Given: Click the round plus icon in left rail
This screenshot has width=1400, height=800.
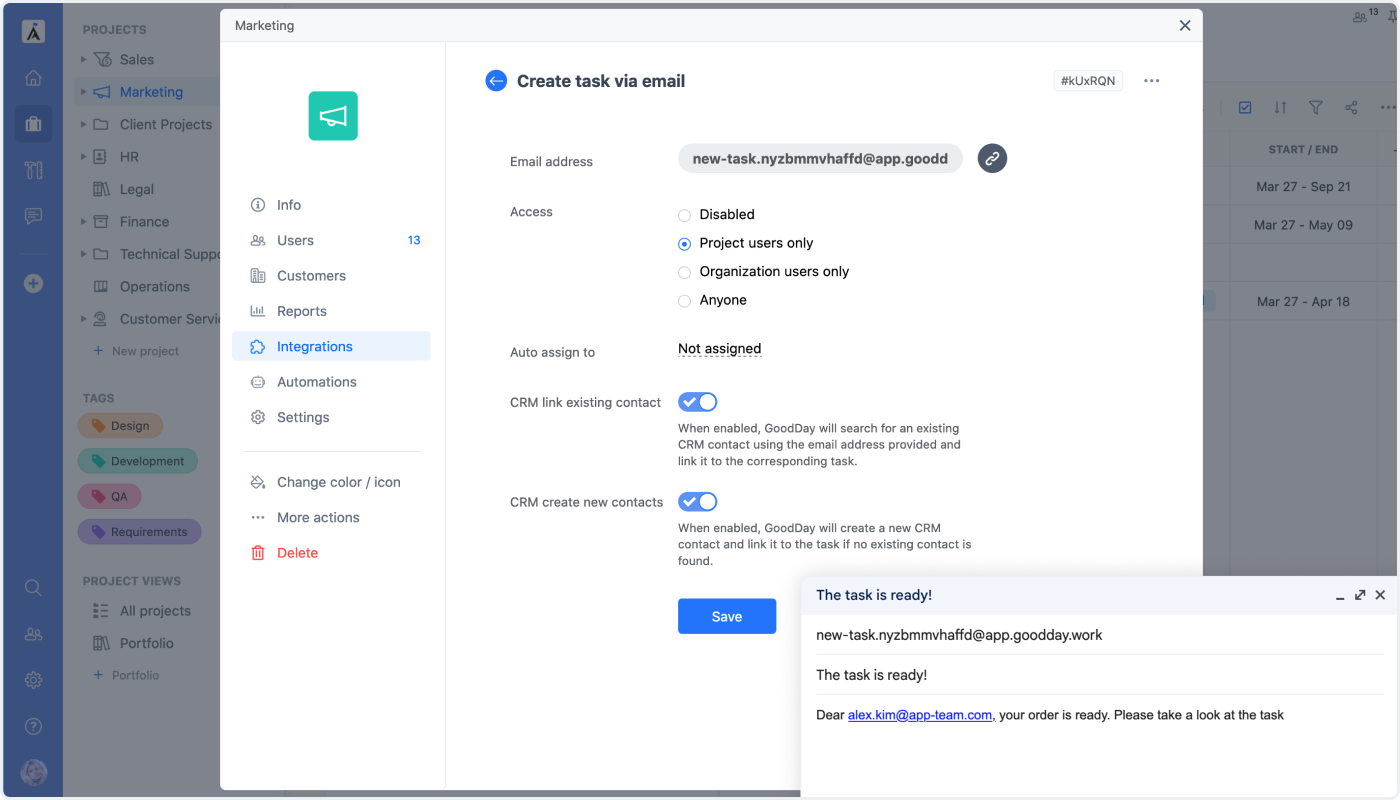Looking at the screenshot, I should click(x=33, y=284).
